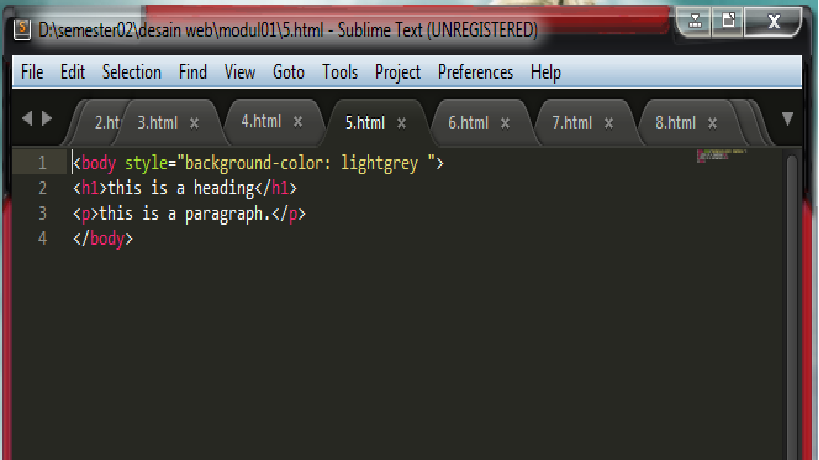Open the Tools menu

(x=340, y=72)
